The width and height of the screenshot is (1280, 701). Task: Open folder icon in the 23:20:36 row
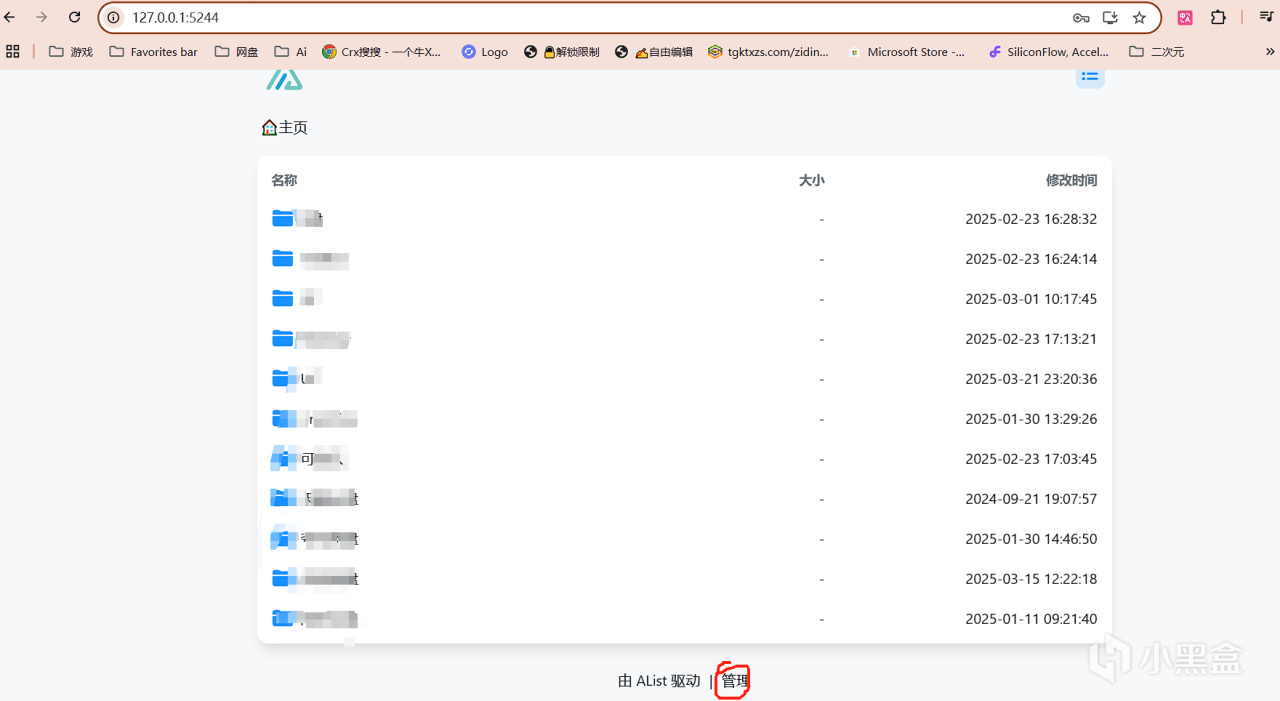tap(283, 378)
